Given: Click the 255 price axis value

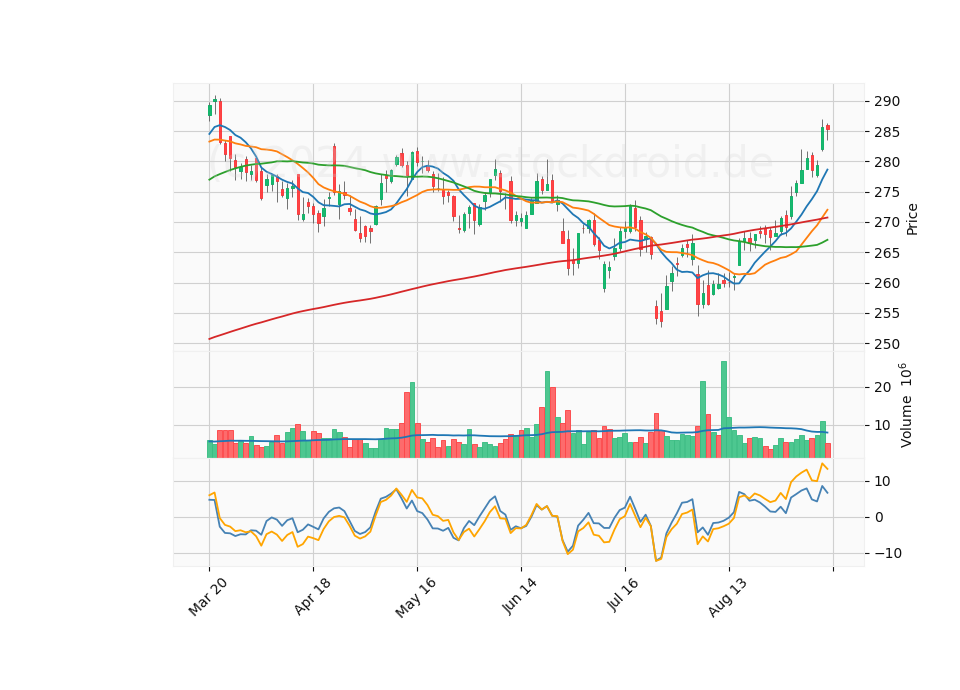Looking at the screenshot, I should 887,313.
